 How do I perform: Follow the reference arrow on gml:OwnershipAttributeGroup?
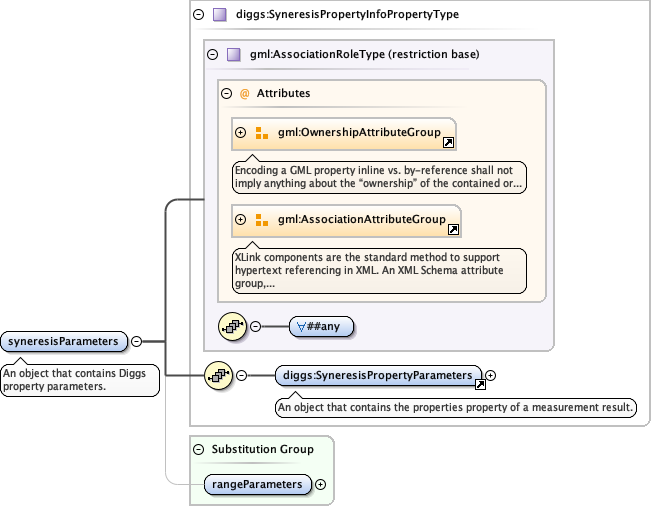pos(449,143)
